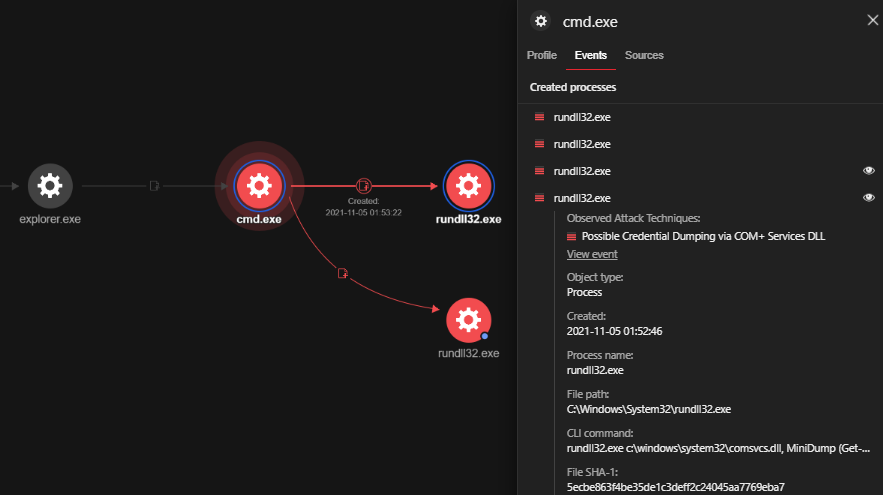Toggle eye icon on expanded rundll32.exe entry
The height and width of the screenshot is (495, 883).
point(868,198)
